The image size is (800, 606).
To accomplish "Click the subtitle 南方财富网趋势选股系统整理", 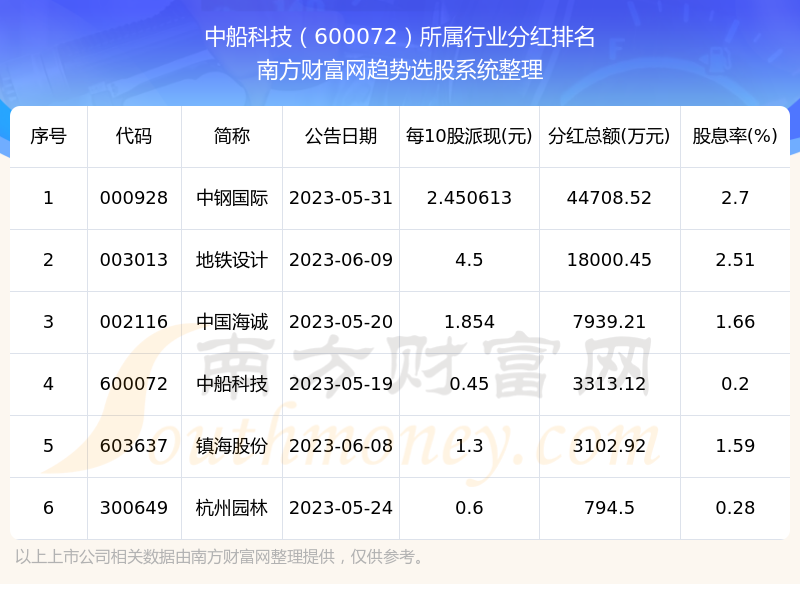I will coord(399,70).
